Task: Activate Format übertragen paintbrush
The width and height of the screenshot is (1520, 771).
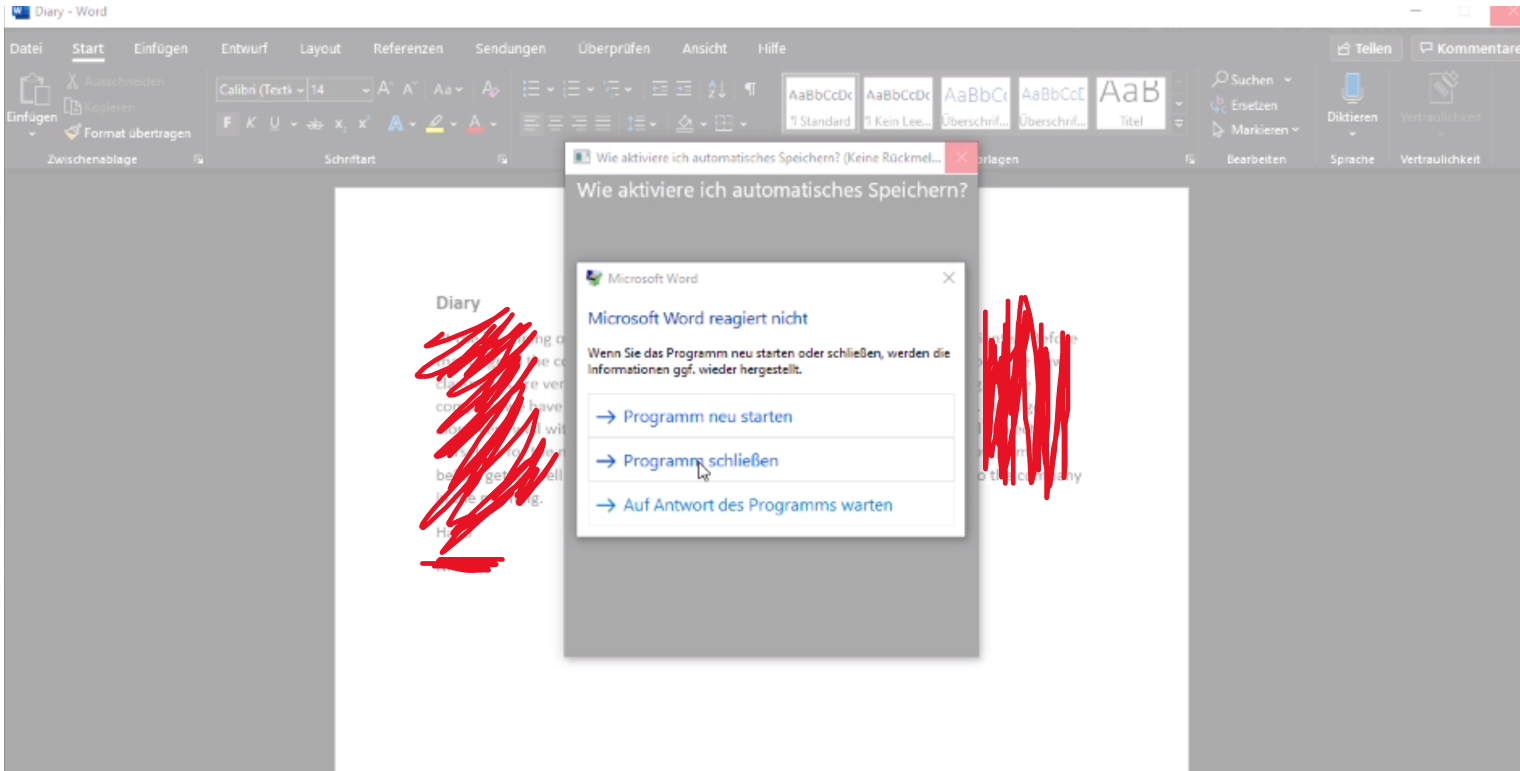Action: [74, 132]
